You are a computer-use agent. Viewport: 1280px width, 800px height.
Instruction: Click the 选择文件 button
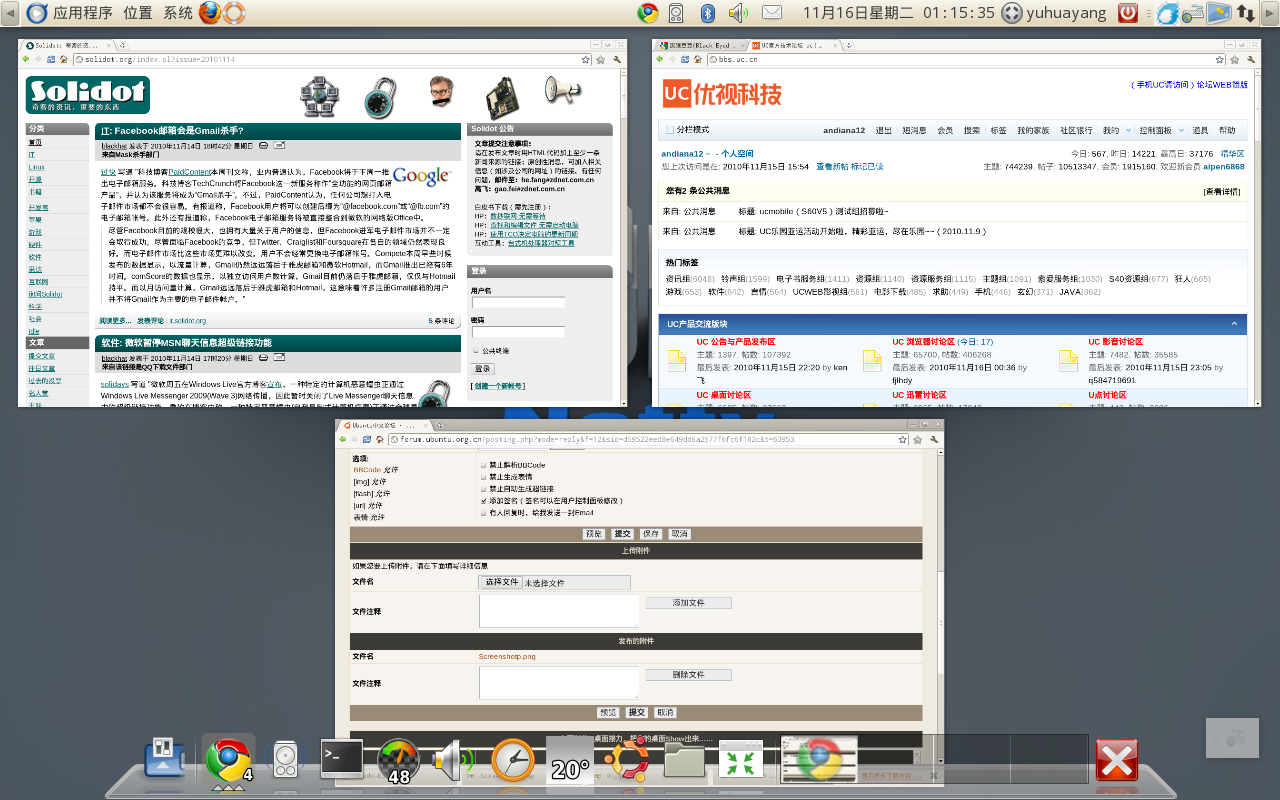[501, 582]
